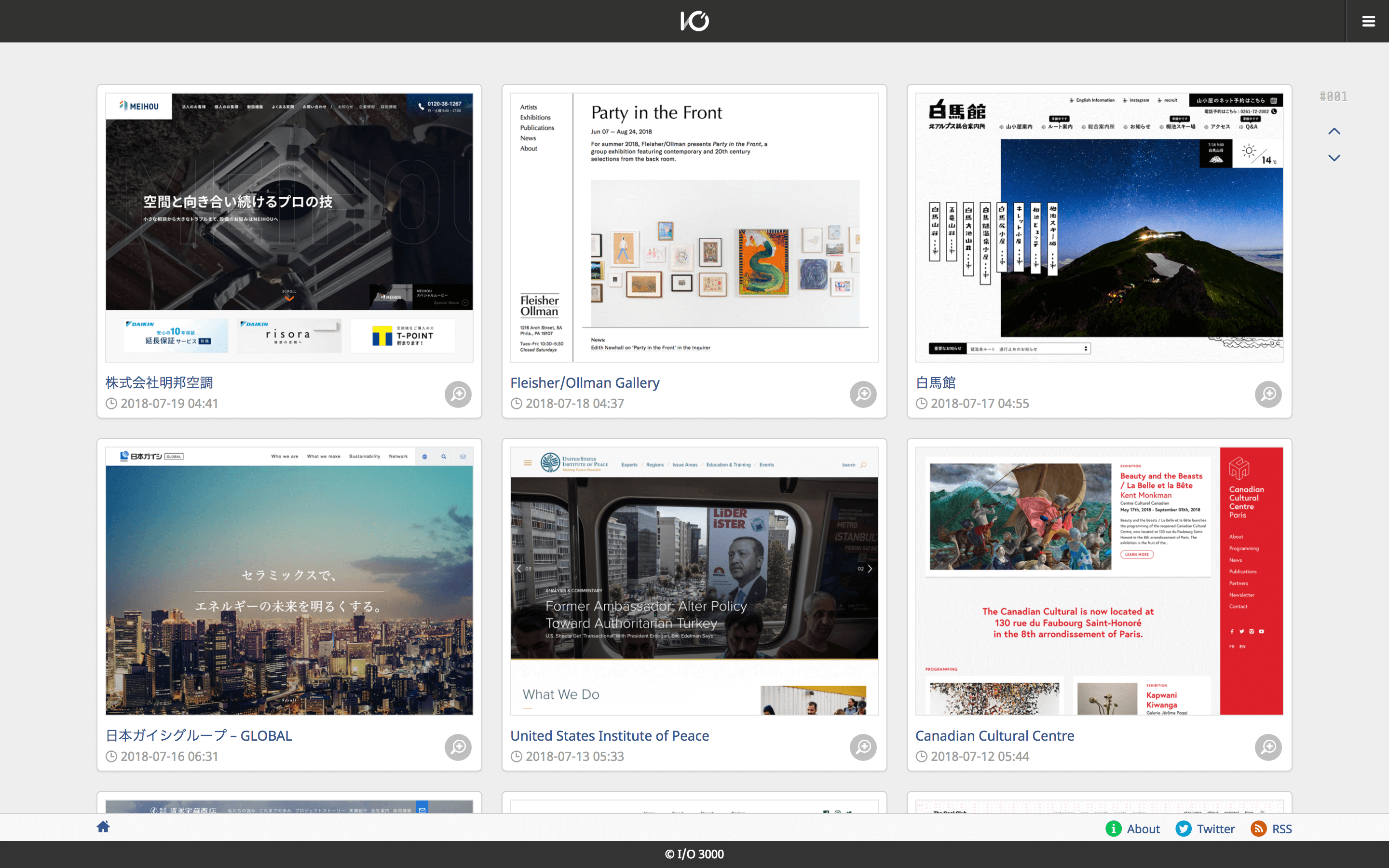Image resolution: width=1389 pixels, height=868 pixels.
Task: Click the blue Twitter bird icon
Action: click(1184, 829)
